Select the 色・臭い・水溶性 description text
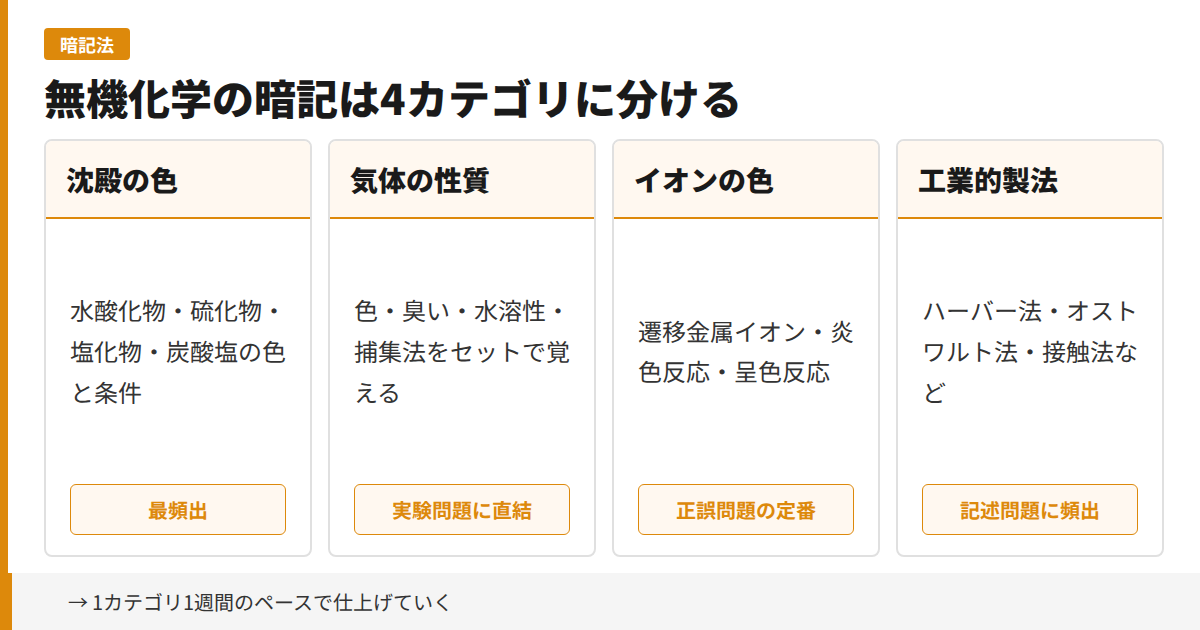The height and width of the screenshot is (630, 1200). pyautogui.click(x=462, y=352)
